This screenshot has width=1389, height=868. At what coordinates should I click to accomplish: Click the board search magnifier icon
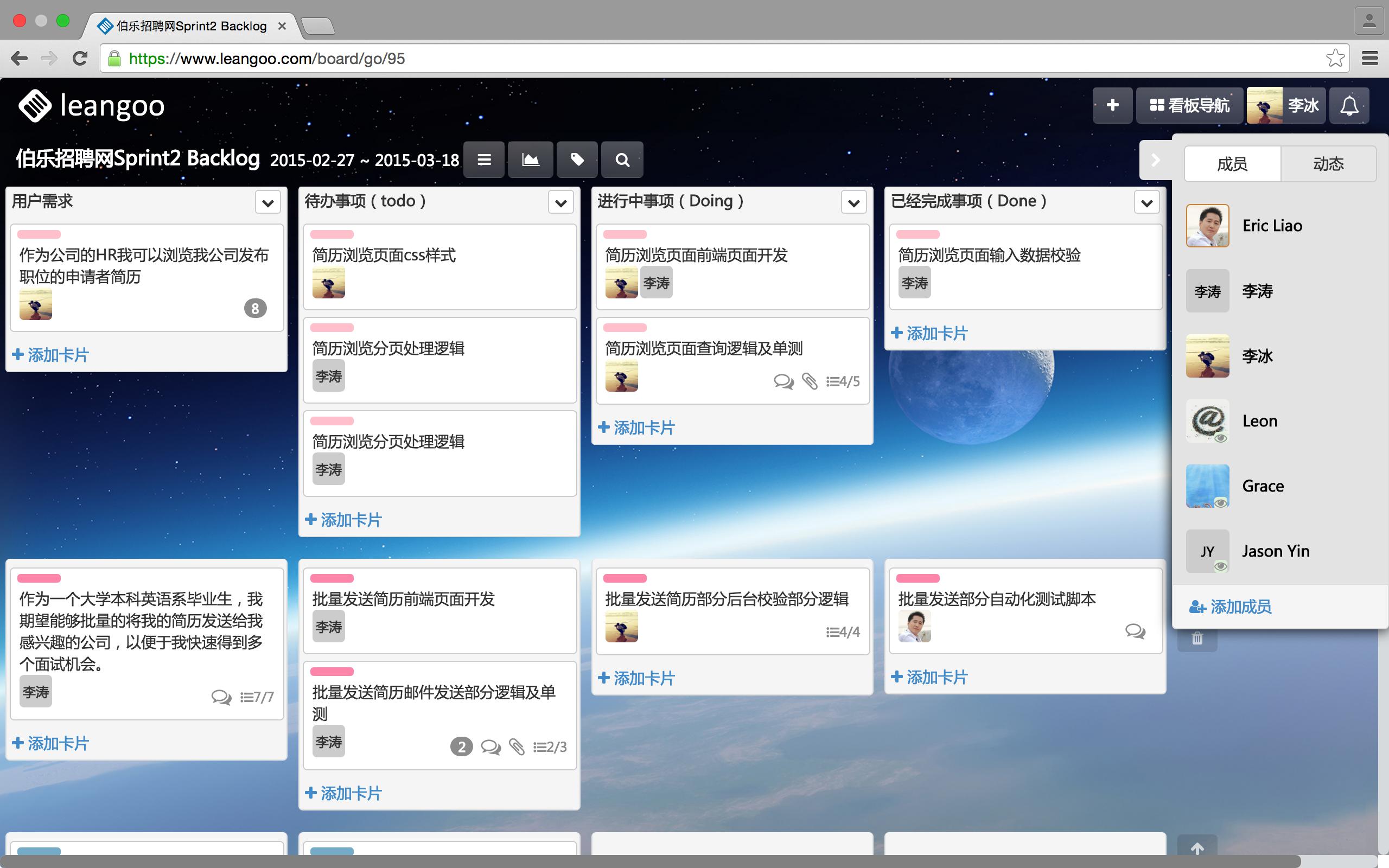[x=622, y=159]
